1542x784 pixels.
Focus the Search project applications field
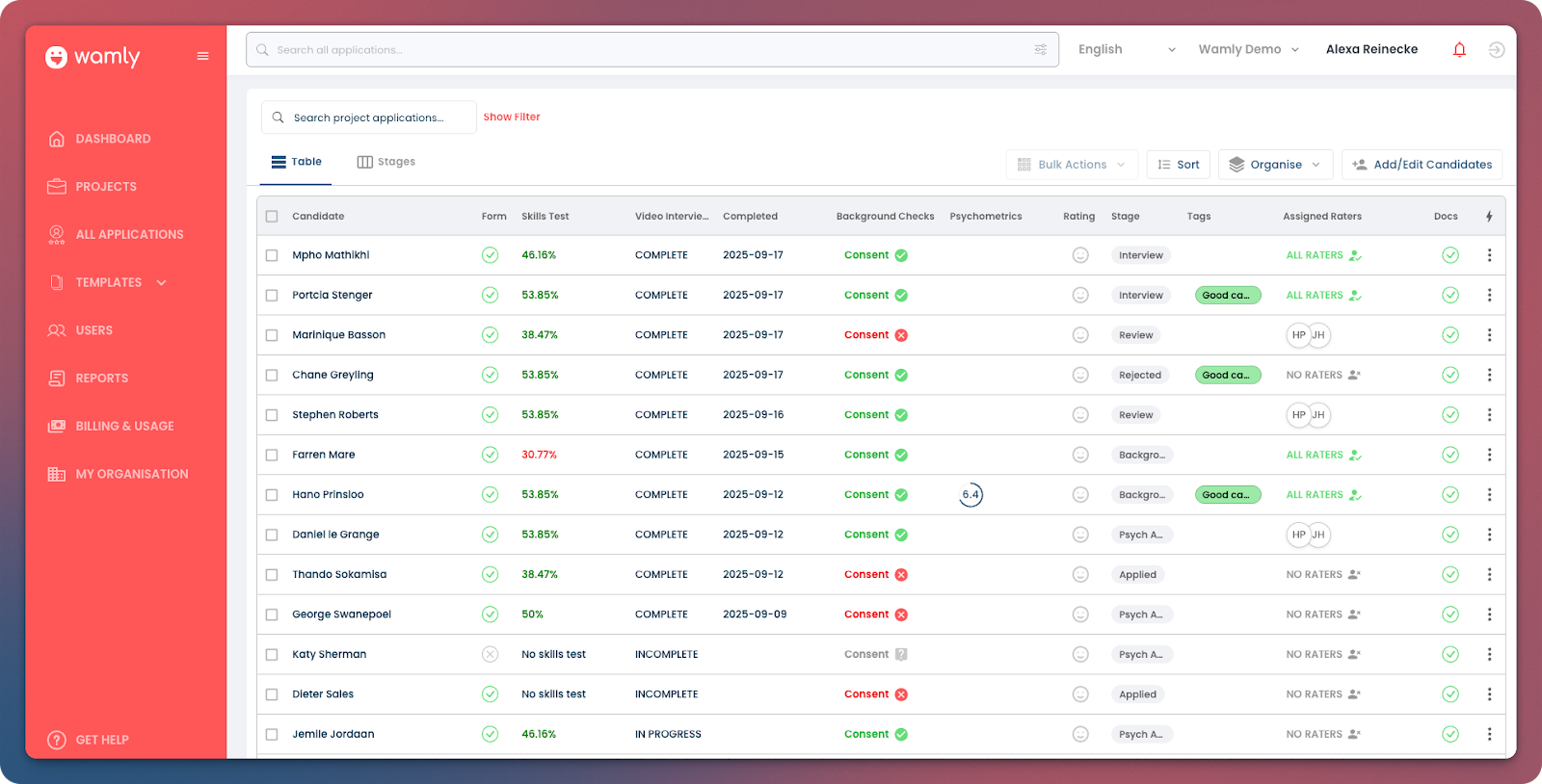click(x=369, y=118)
